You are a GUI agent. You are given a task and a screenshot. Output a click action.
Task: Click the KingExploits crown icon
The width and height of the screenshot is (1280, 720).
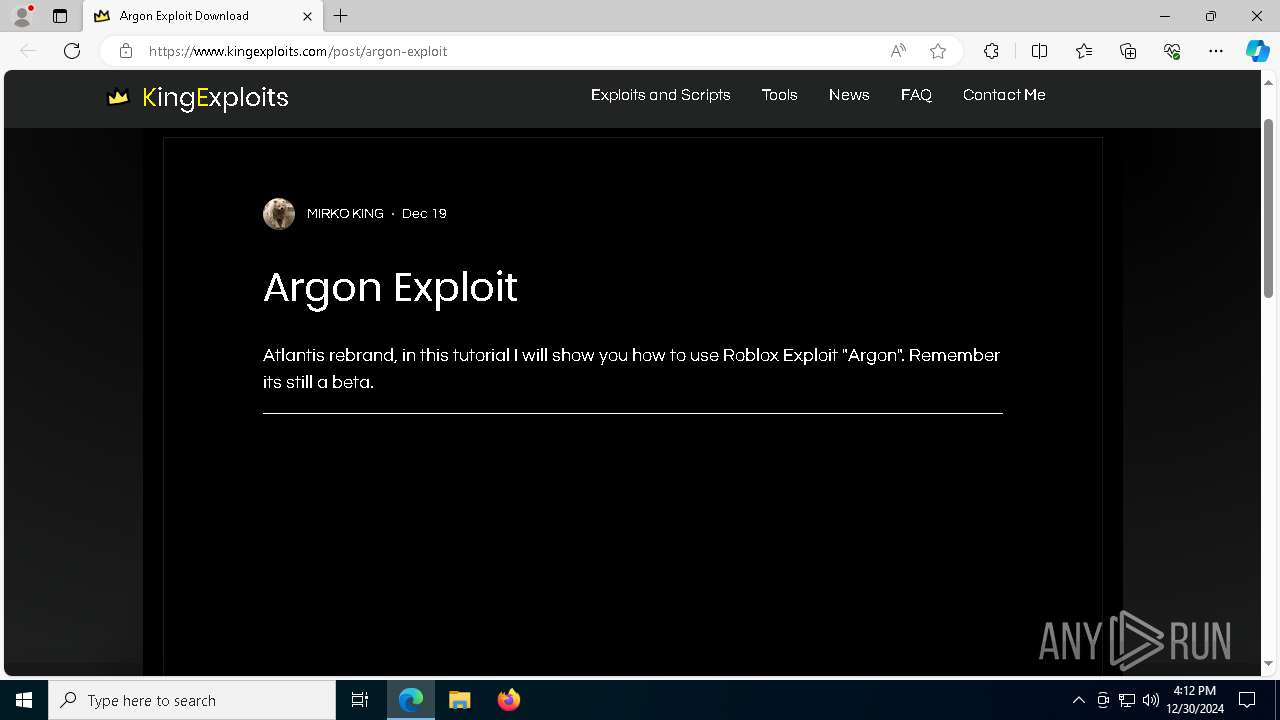click(118, 97)
